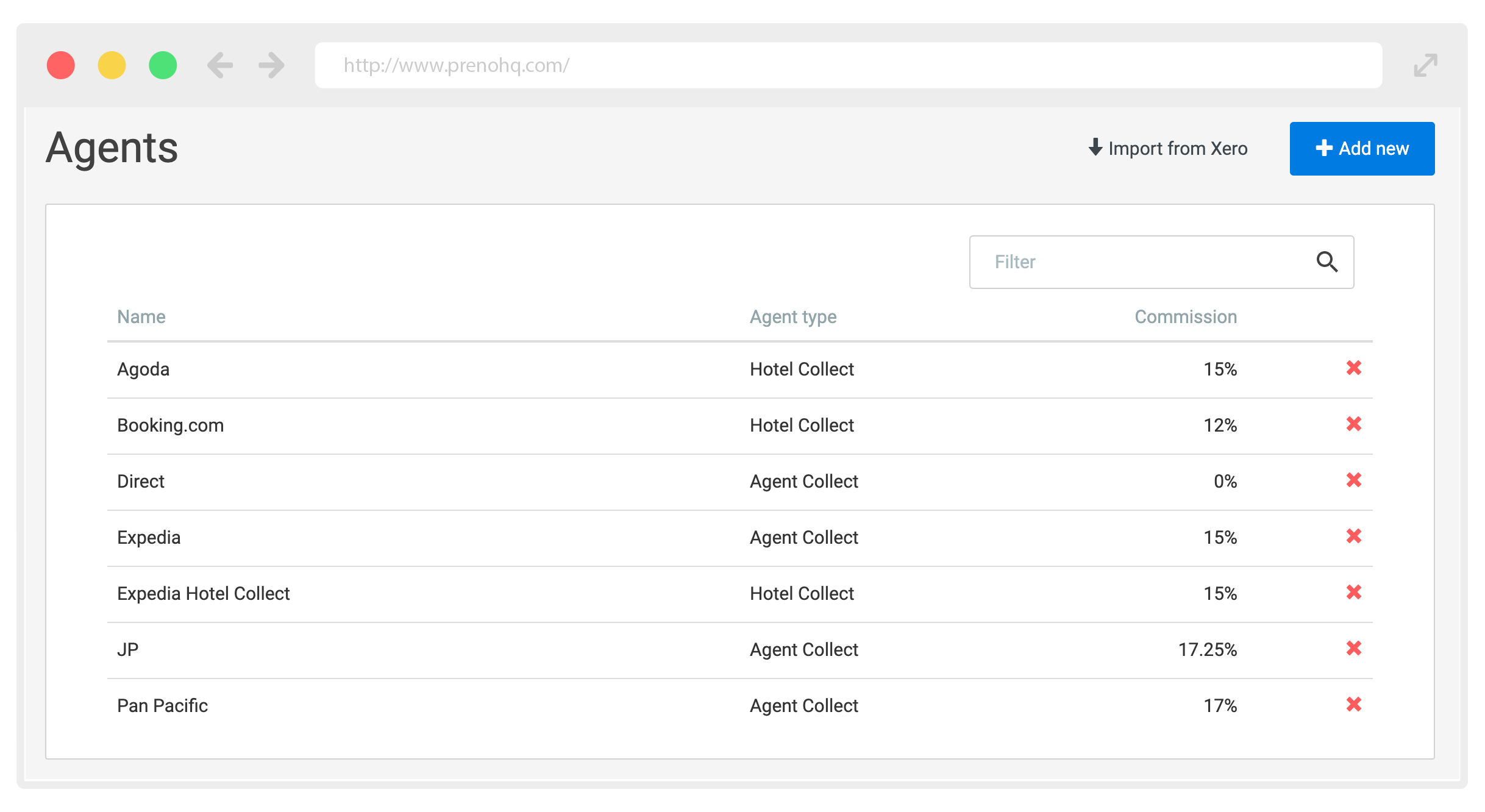Click the Add new button
This screenshot has width=1485, height=812.
(x=1362, y=149)
